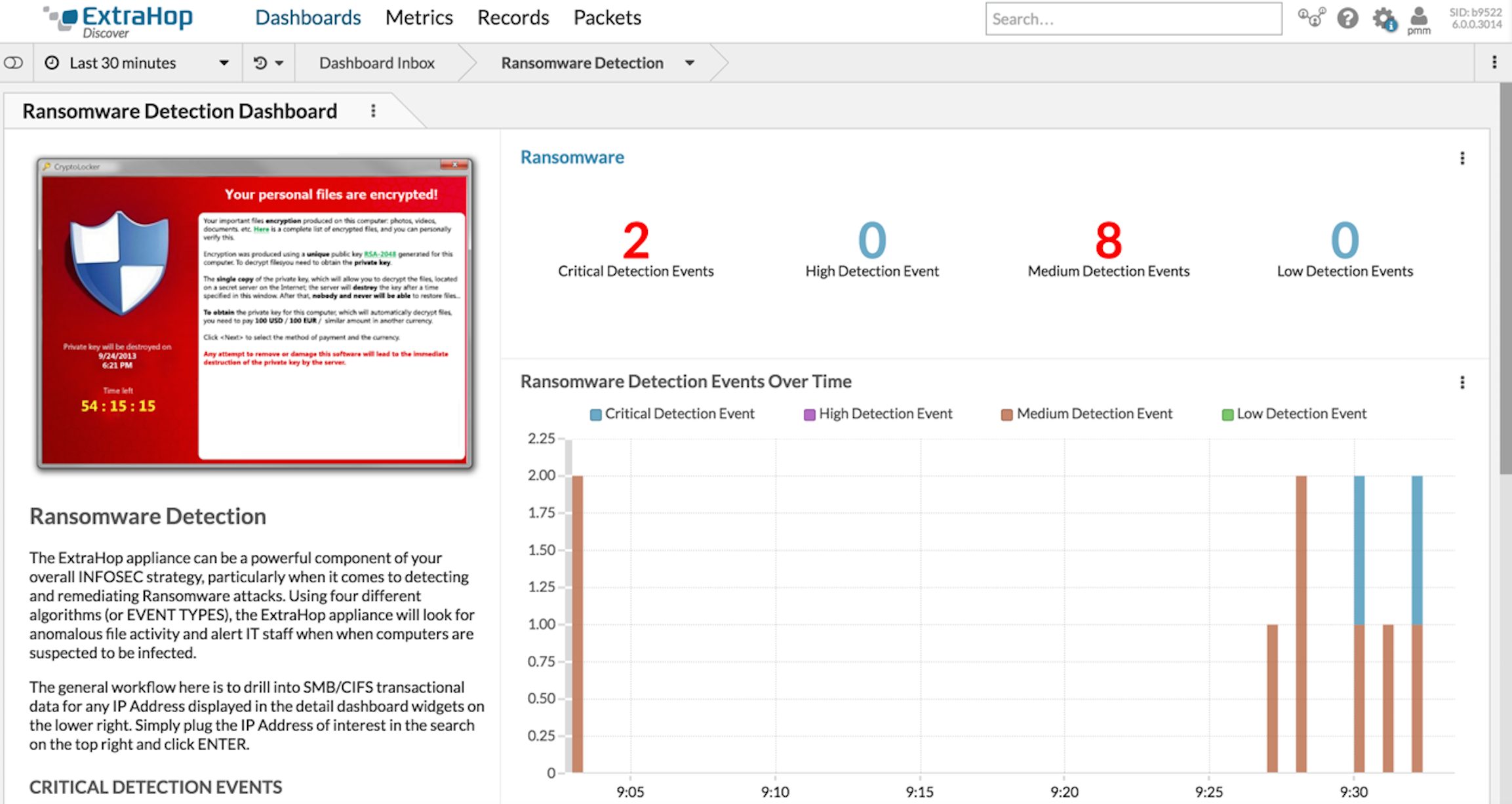Toggle High Detection Event legend swatch
The image size is (1512, 804).
pyautogui.click(x=809, y=414)
